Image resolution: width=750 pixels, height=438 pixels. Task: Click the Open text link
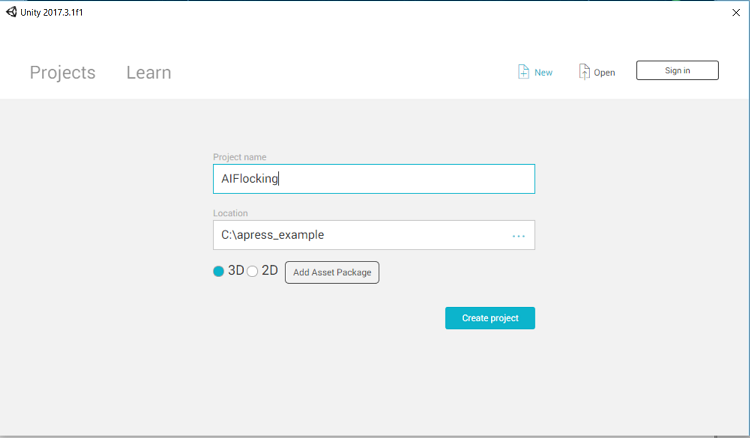point(604,73)
